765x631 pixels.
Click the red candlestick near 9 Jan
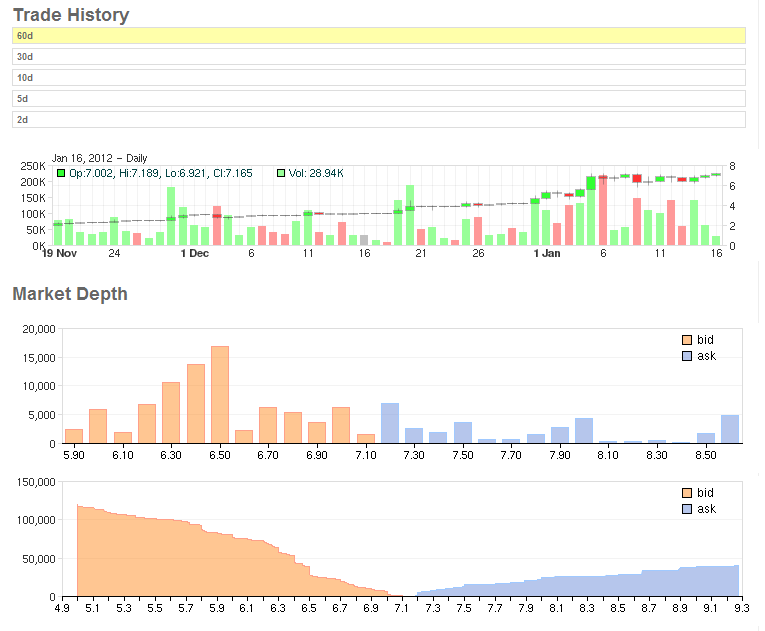pos(637,178)
